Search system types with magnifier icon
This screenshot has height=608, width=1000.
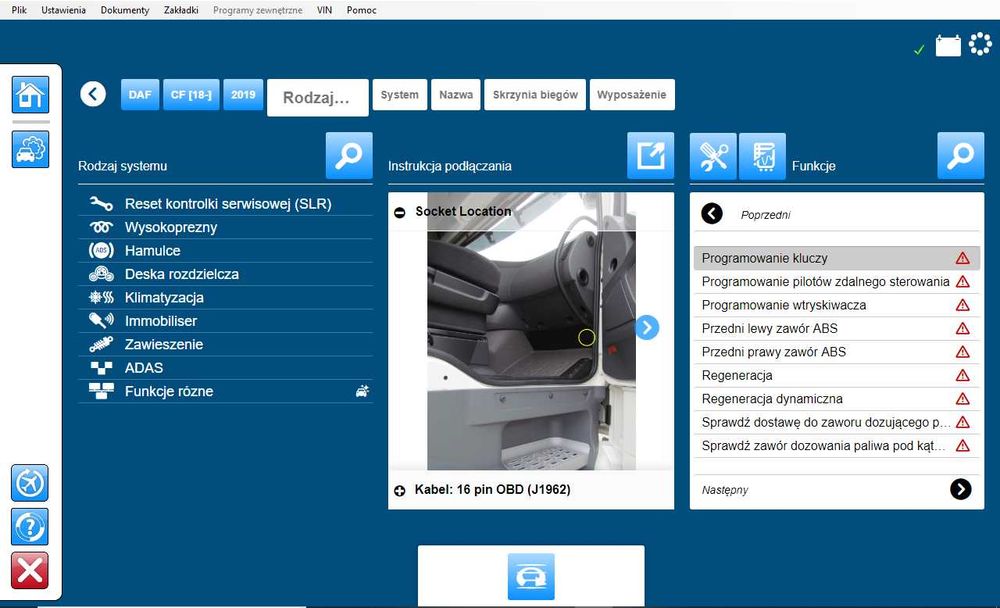click(349, 156)
